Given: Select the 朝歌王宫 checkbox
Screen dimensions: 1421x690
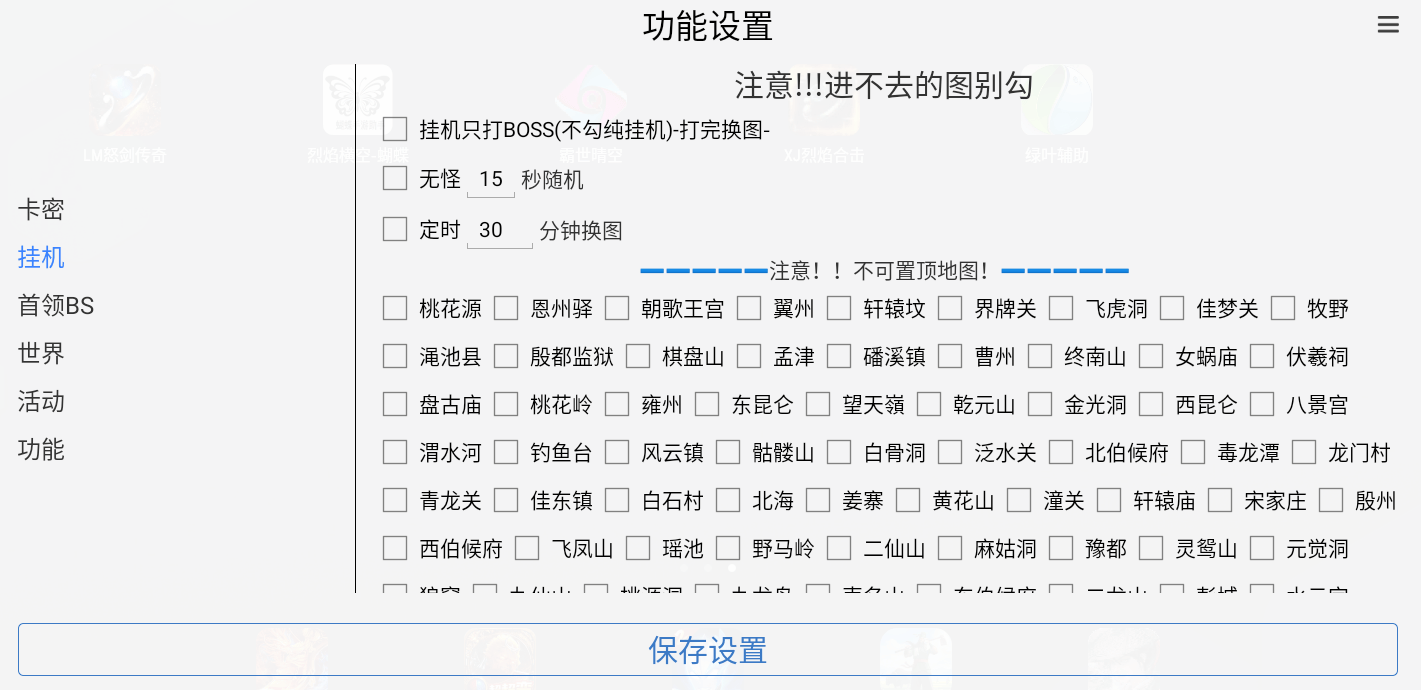Looking at the screenshot, I should coord(617,308).
